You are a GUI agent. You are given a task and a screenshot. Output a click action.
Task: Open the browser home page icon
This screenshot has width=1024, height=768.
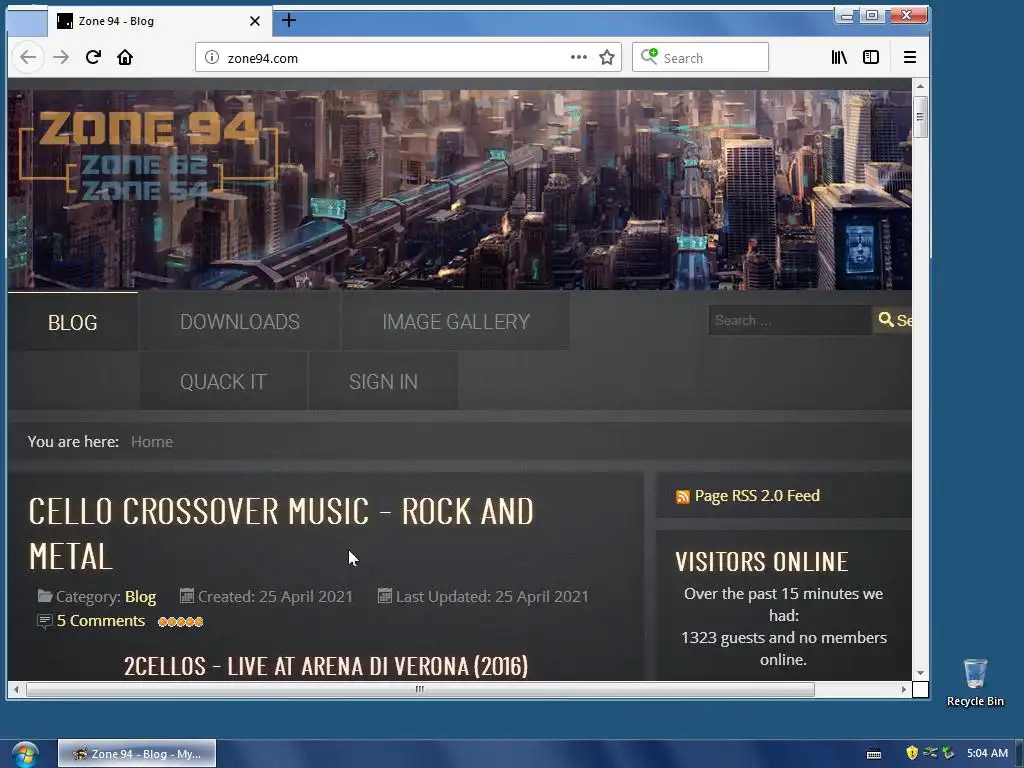pyautogui.click(x=125, y=57)
